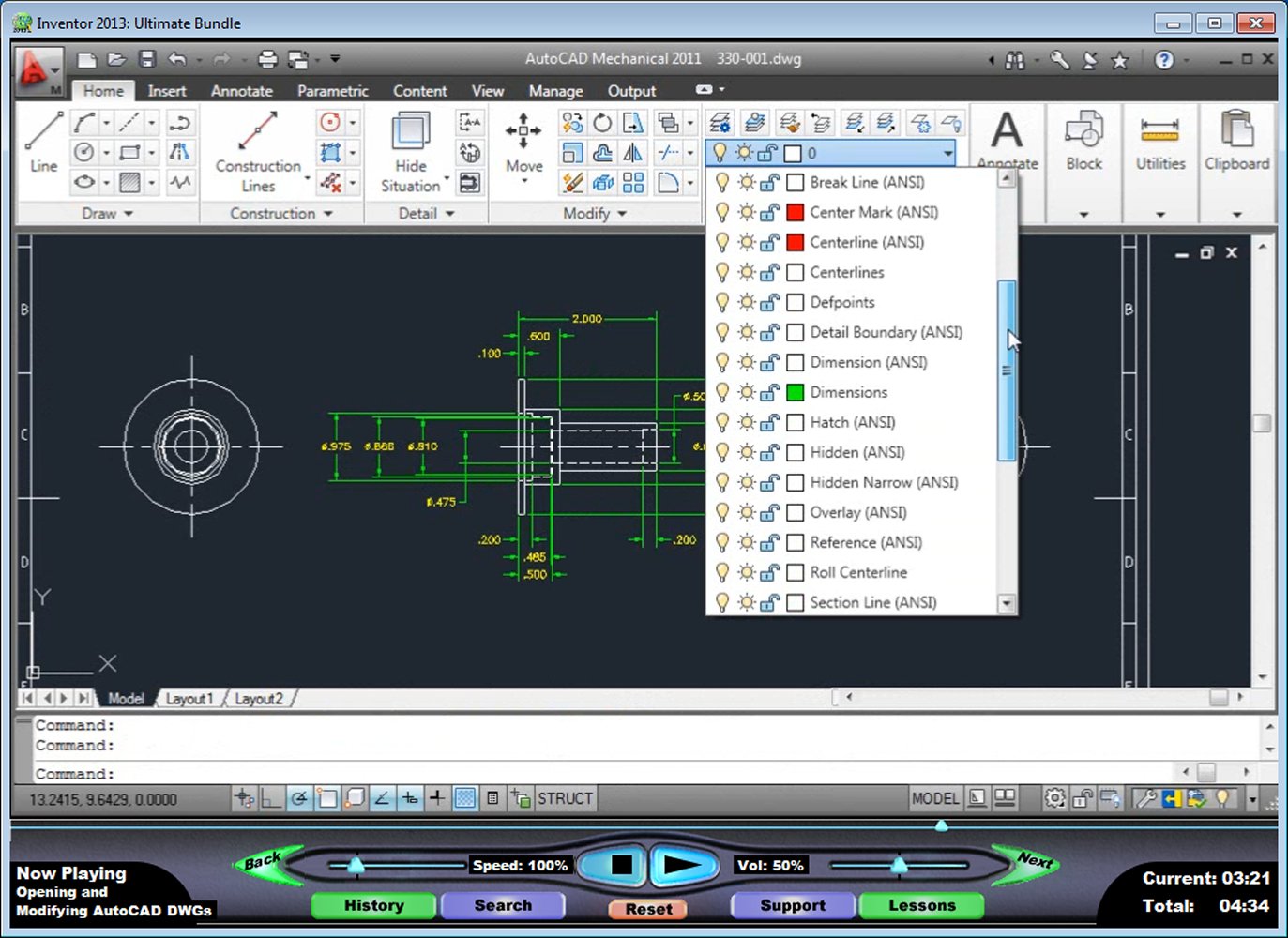Select the Circle tool in Draw panel

(85, 152)
